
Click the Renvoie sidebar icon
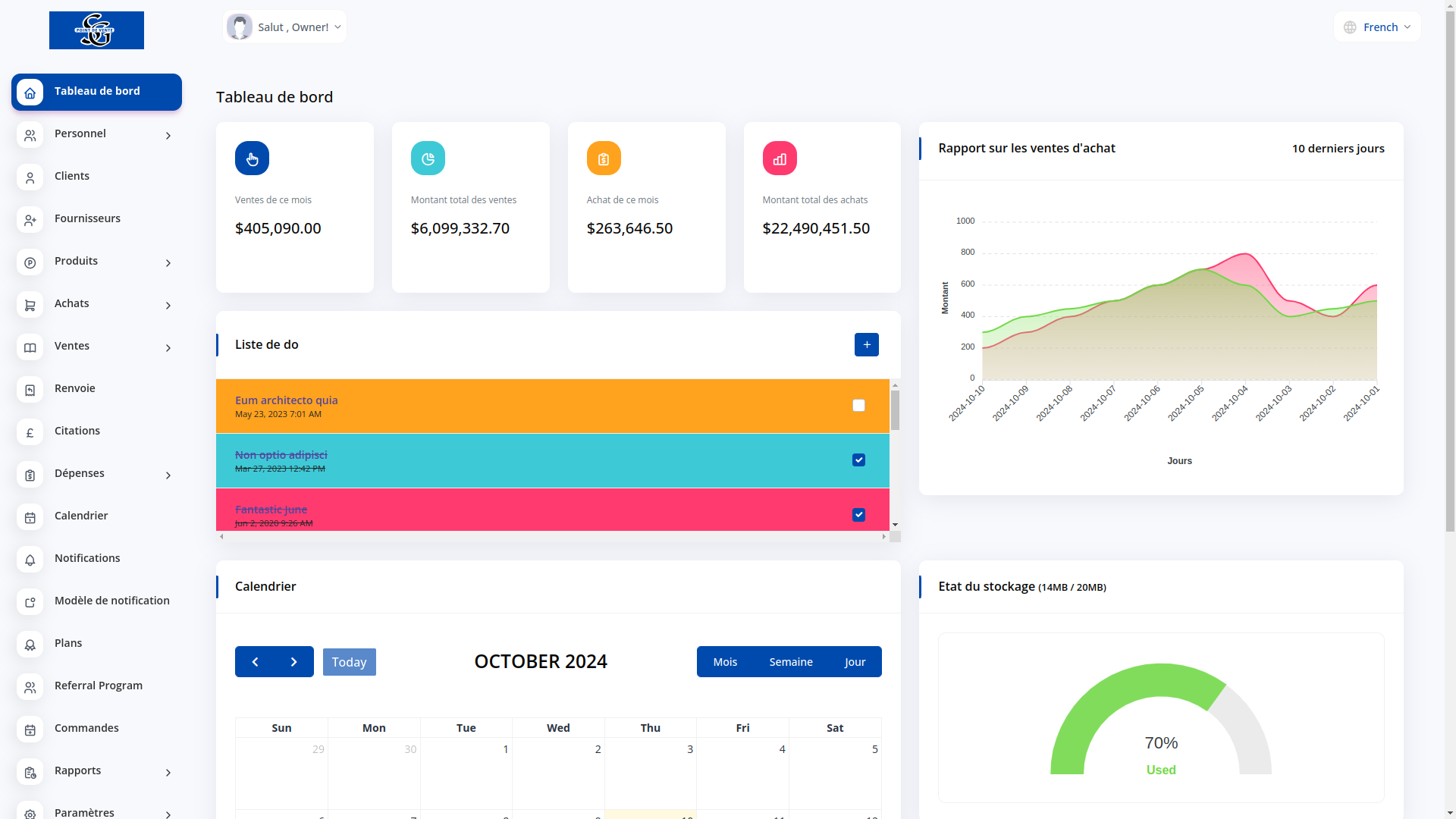coord(30,390)
